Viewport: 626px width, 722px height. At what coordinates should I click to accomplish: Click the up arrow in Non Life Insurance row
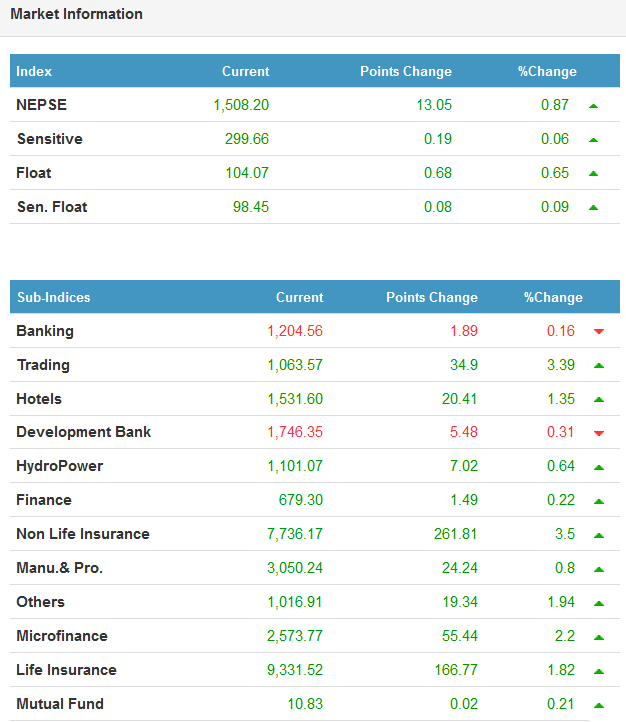599,536
